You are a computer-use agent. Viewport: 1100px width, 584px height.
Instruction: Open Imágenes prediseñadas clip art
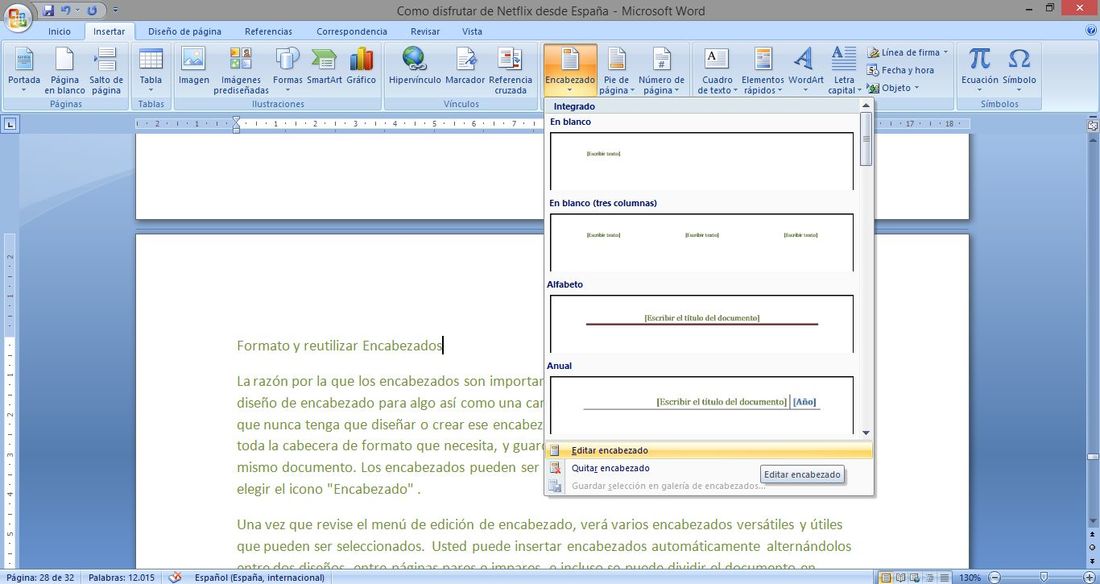coord(241,70)
